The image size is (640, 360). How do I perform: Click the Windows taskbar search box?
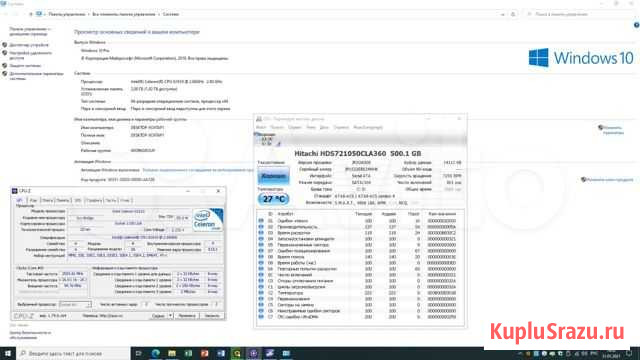pos(73,353)
